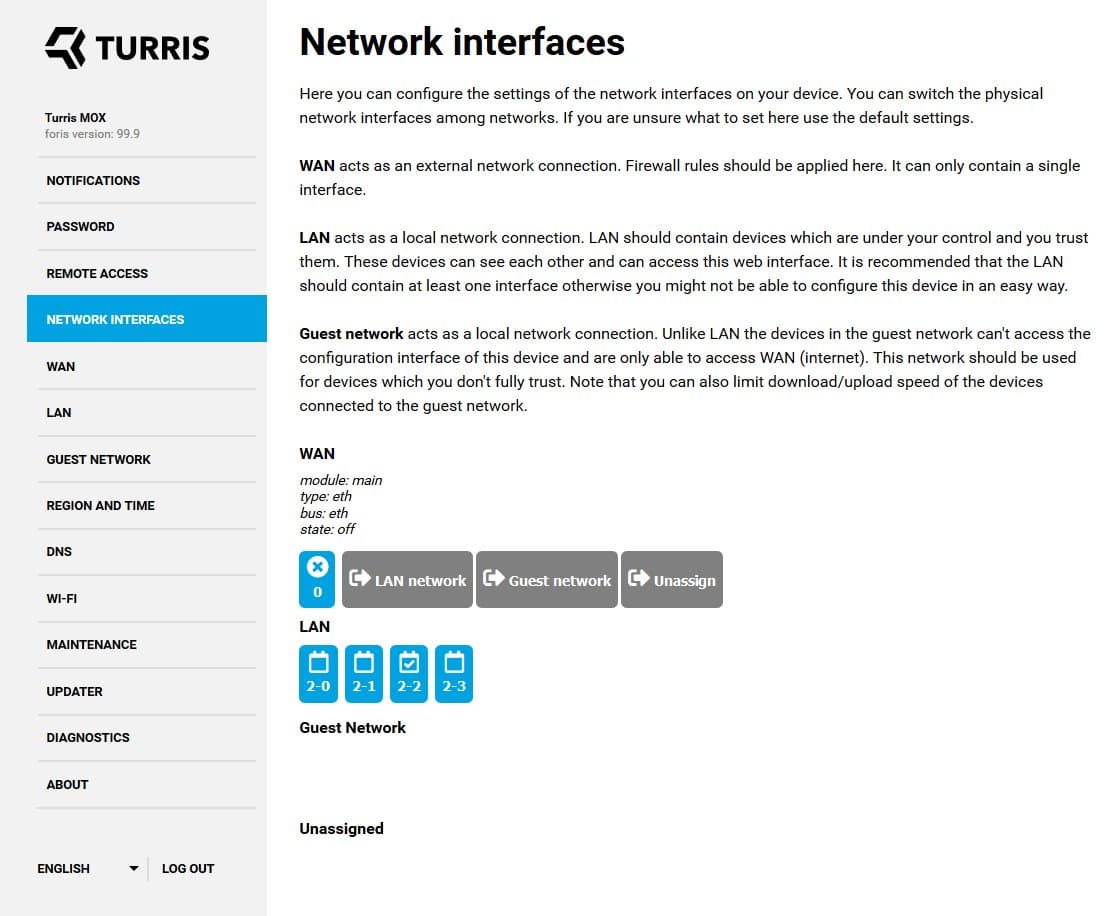
Task: Open the English language dropdown
Action: (88, 868)
